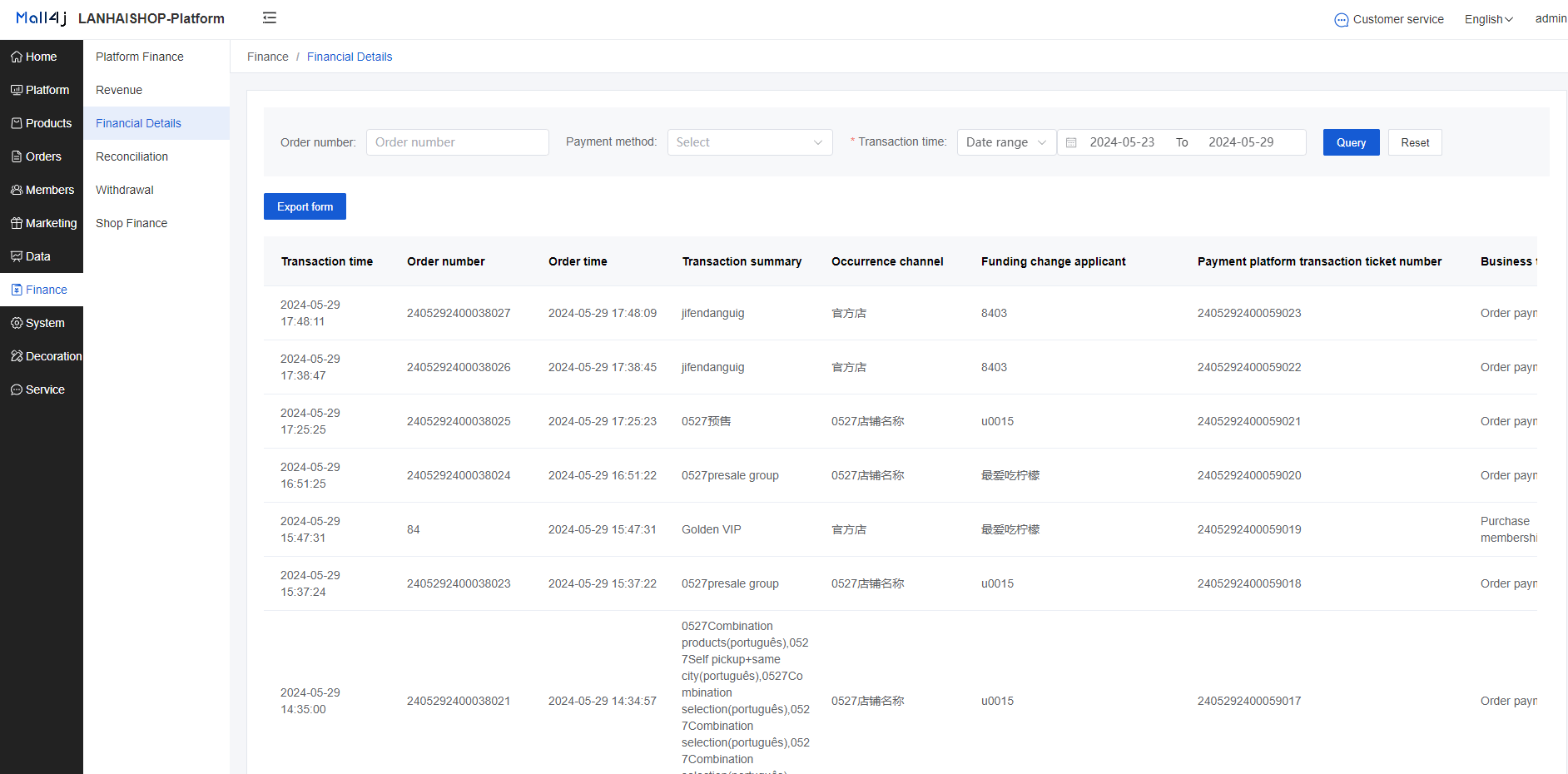This screenshot has height=774, width=1568.
Task: Click the Finance breadcrumb
Action: click(x=268, y=57)
